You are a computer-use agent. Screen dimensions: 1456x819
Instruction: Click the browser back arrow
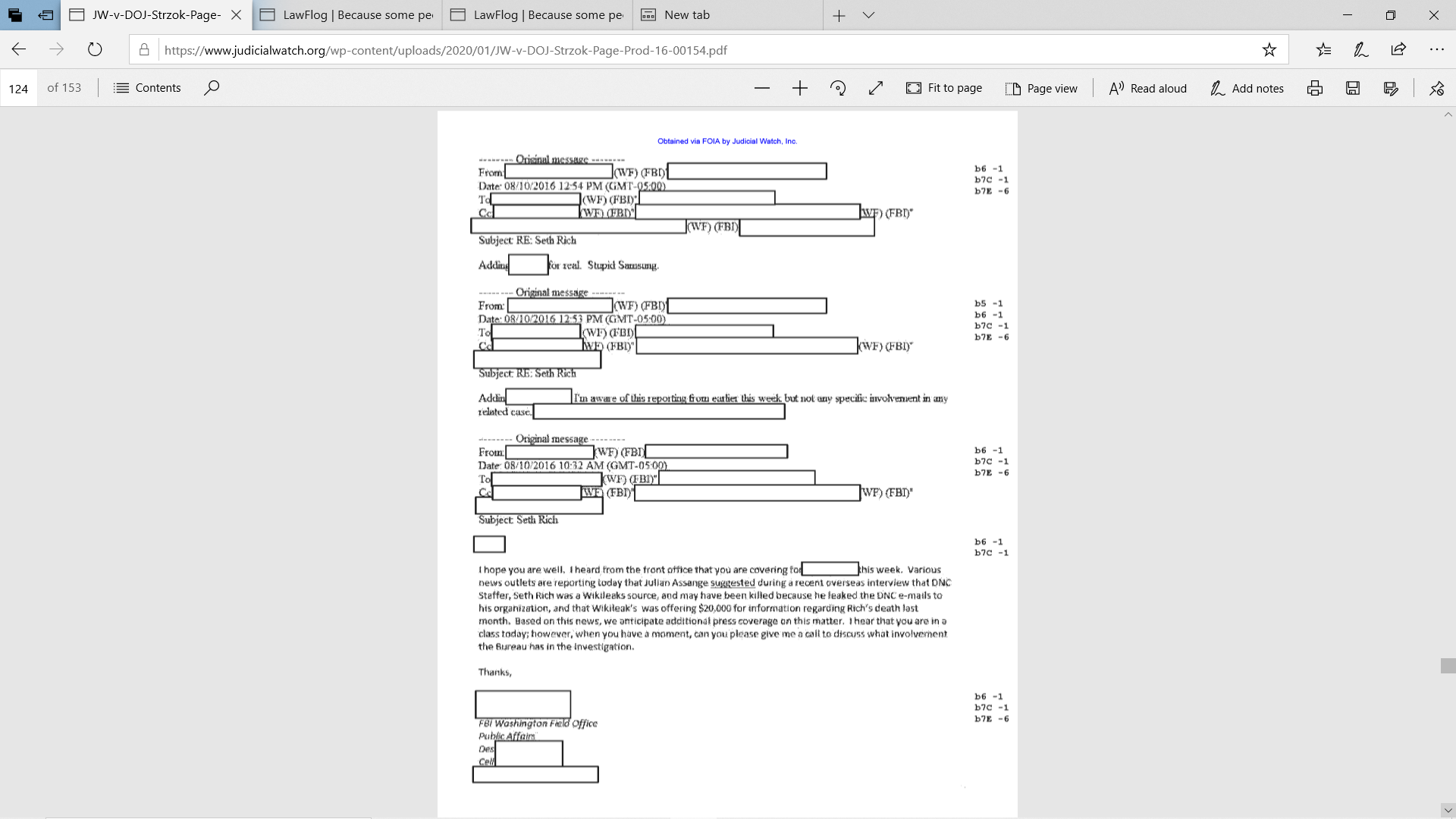(19, 49)
